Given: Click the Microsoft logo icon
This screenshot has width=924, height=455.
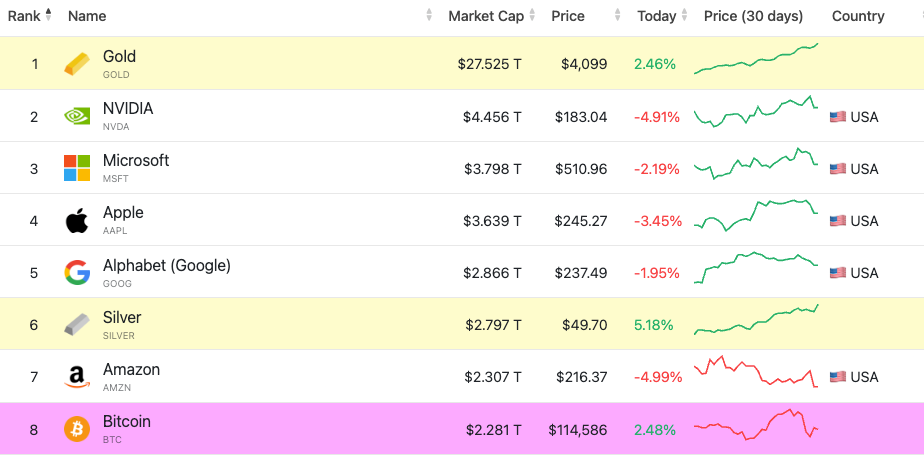Looking at the screenshot, I should point(77,168).
